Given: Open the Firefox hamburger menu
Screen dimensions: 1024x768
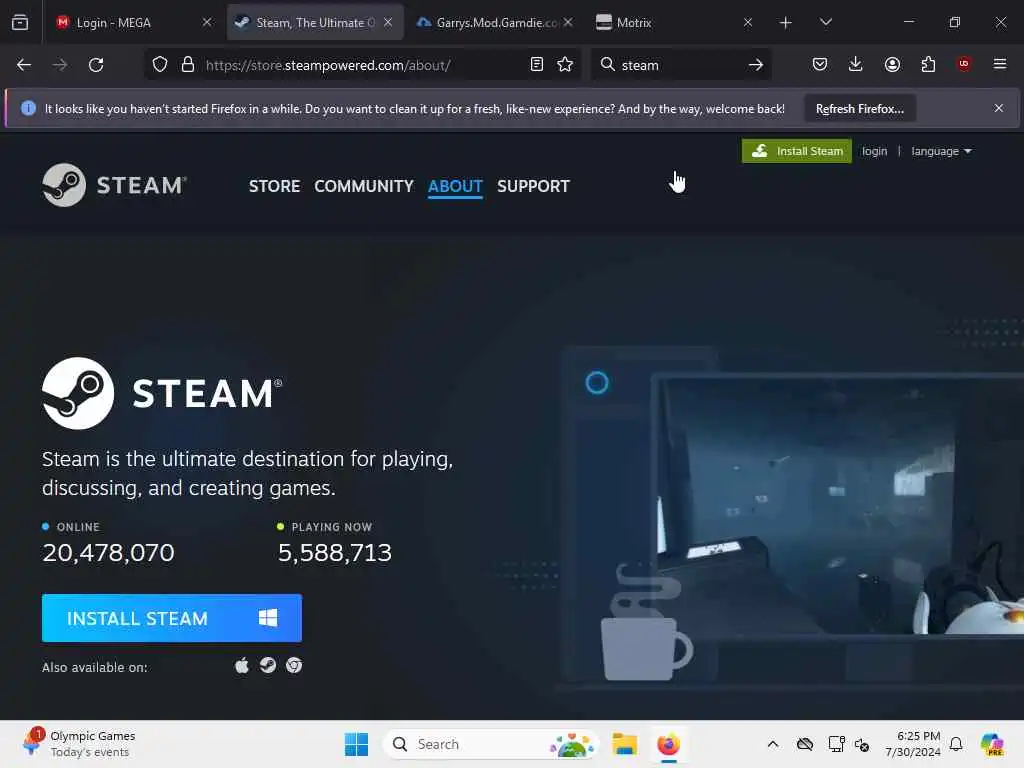Looking at the screenshot, I should click(1000, 64).
